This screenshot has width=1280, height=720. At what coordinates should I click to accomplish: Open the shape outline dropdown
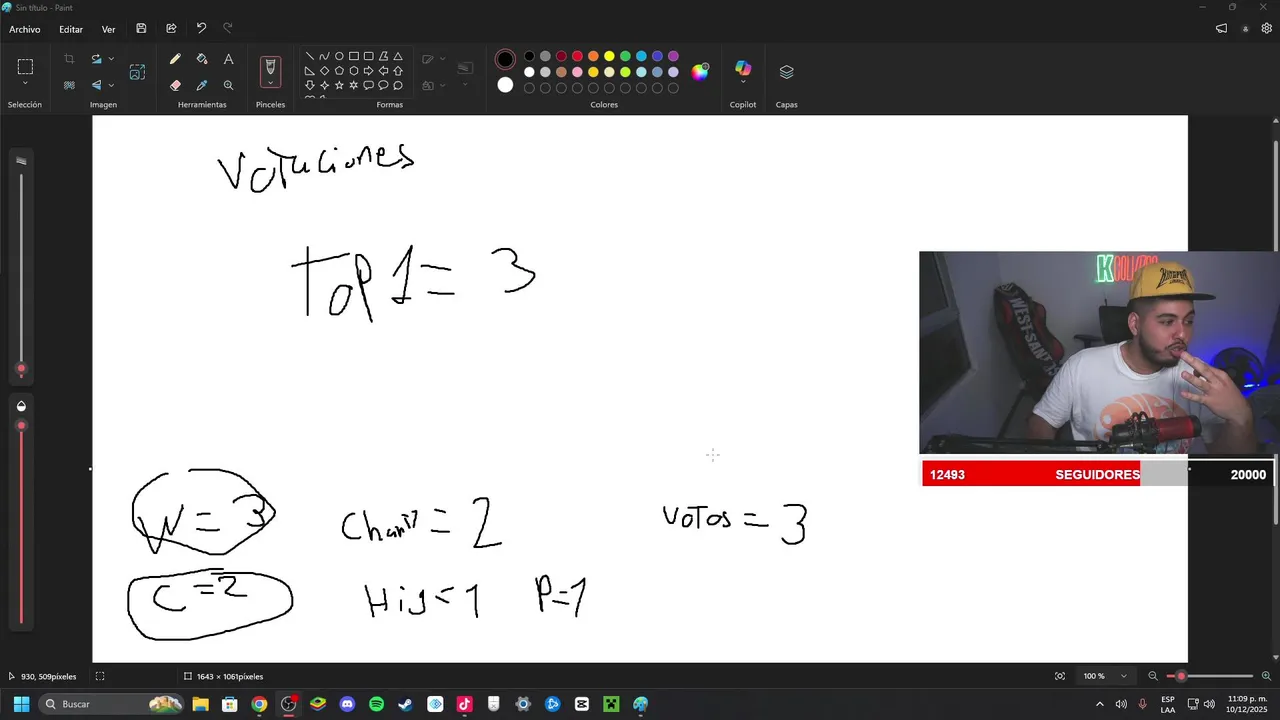pyautogui.click(x=432, y=59)
